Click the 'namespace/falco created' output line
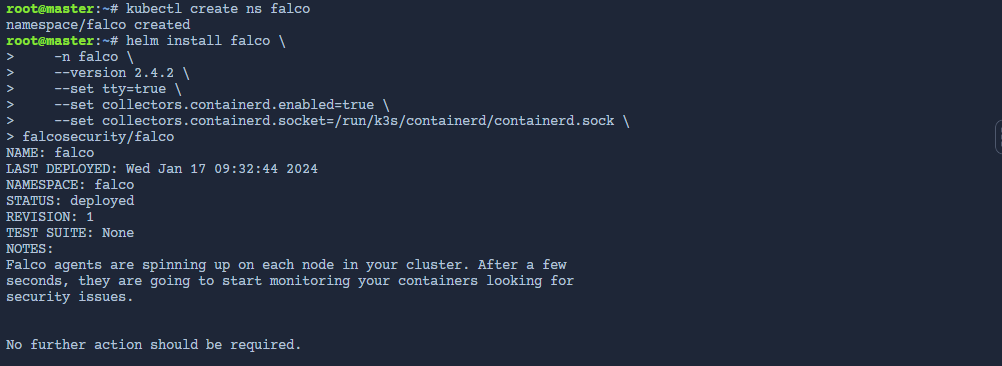Image resolution: width=1002 pixels, height=366 pixels. (98, 25)
